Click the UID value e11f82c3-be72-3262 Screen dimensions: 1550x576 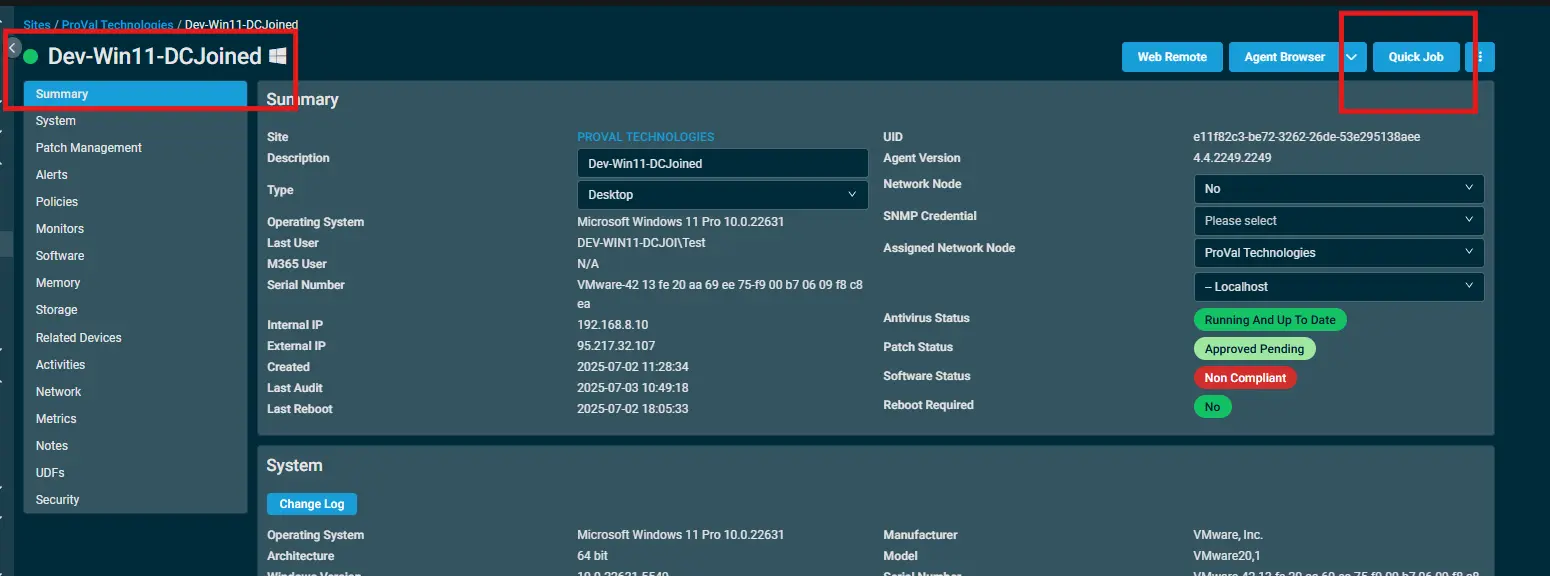(x=1307, y=137)
